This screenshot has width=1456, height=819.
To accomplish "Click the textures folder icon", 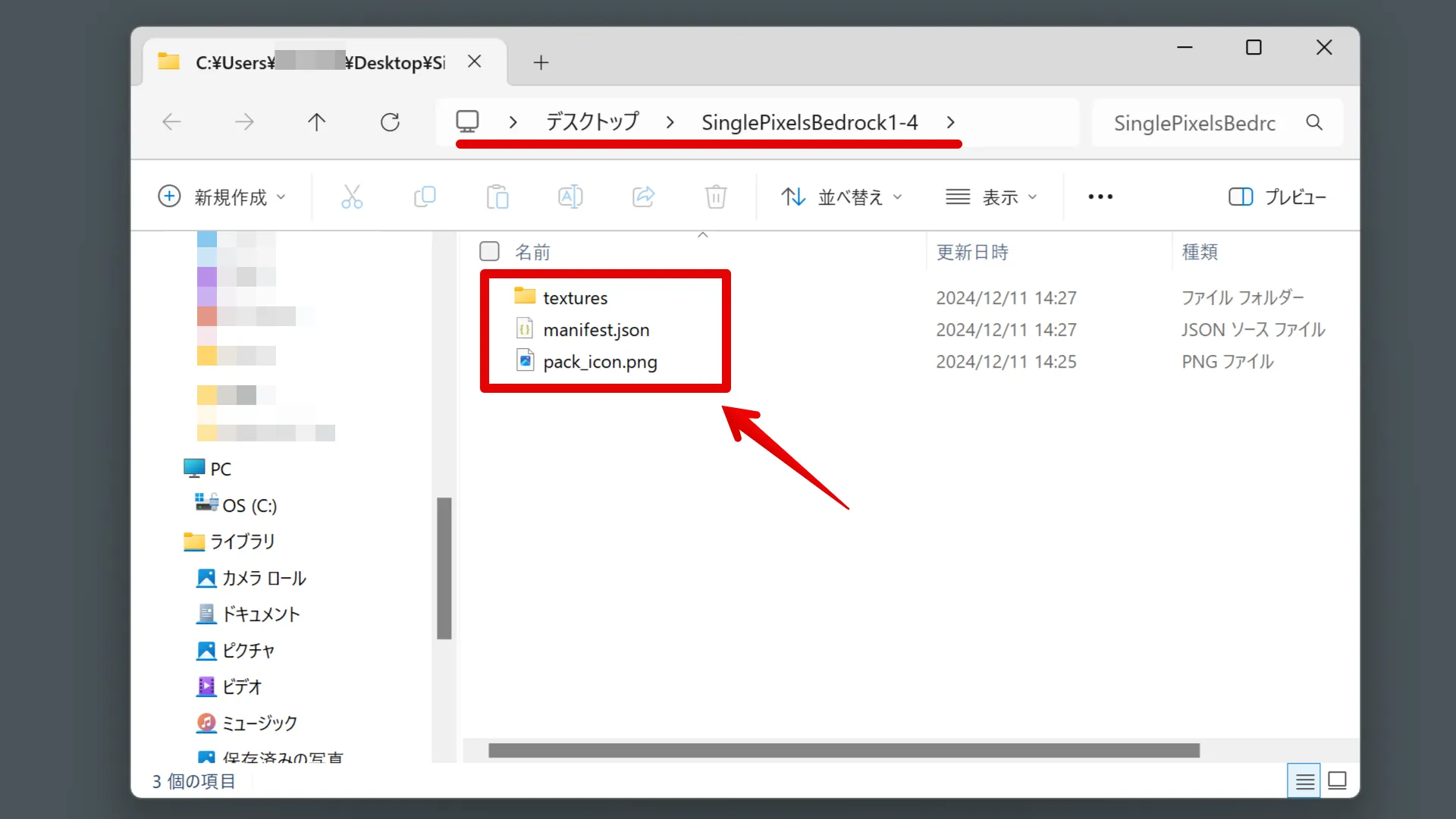I will click(525, 297).
